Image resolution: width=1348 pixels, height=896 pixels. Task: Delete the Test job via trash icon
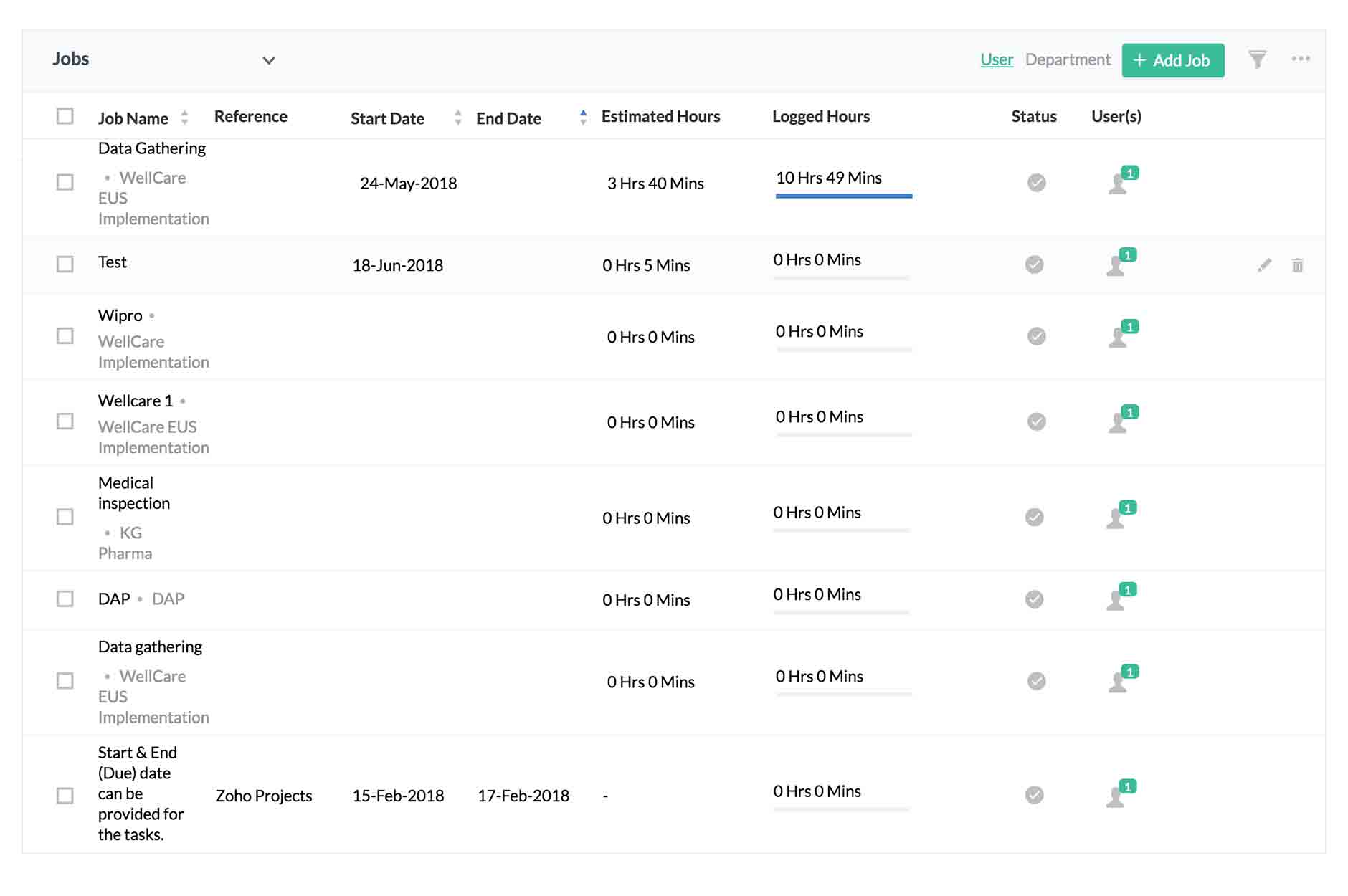click(1298, 264)
